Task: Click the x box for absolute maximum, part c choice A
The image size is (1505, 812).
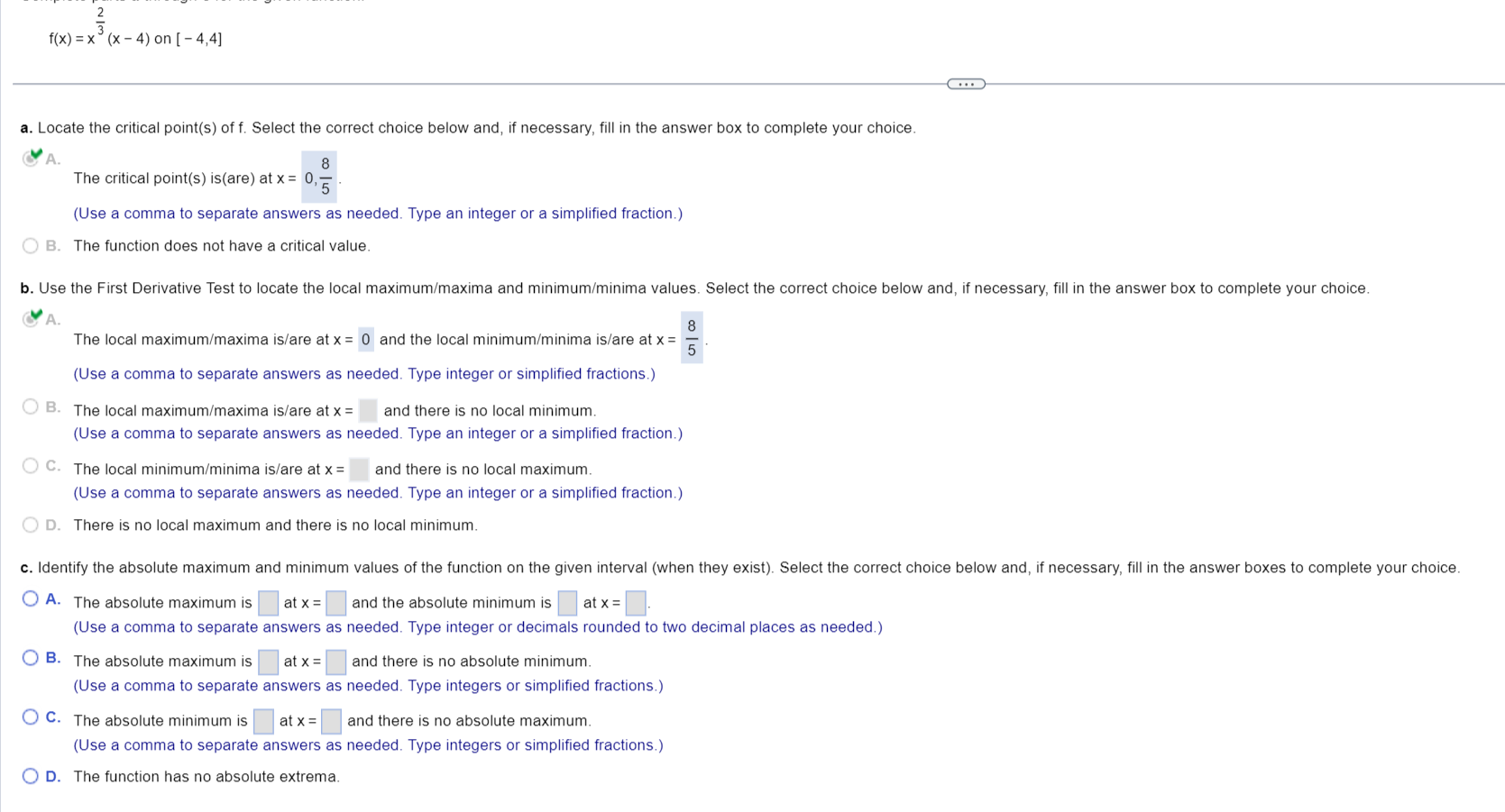Action: (335, 603)
